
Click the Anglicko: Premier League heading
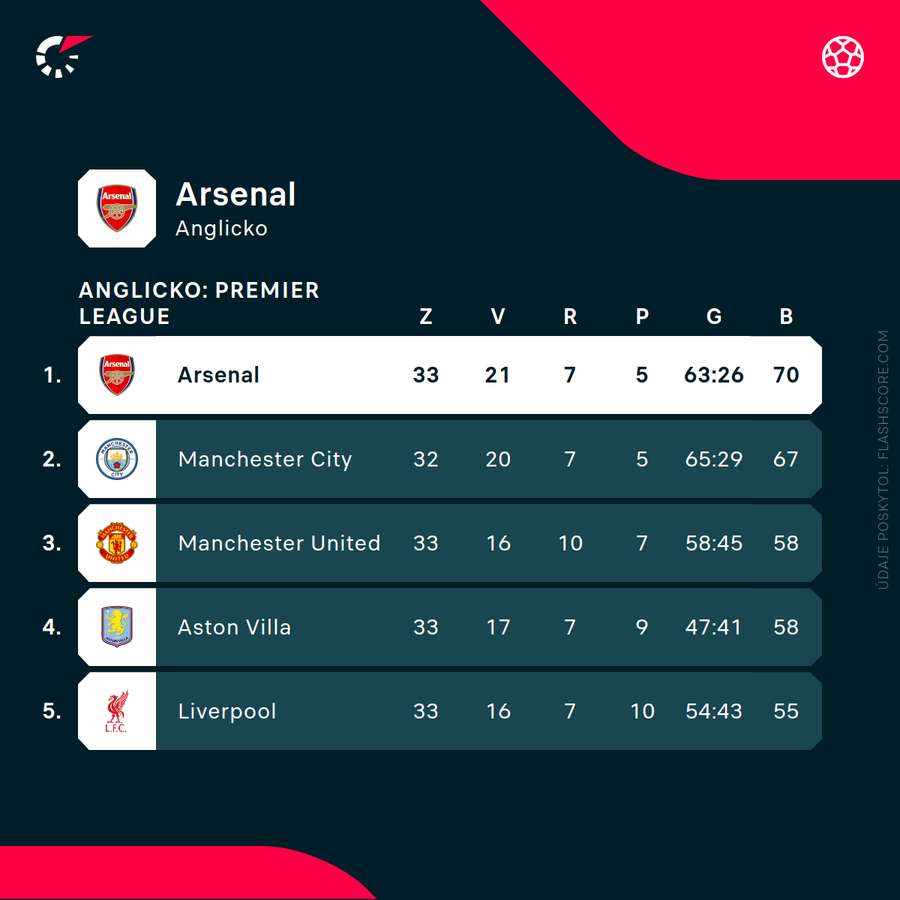199,303
